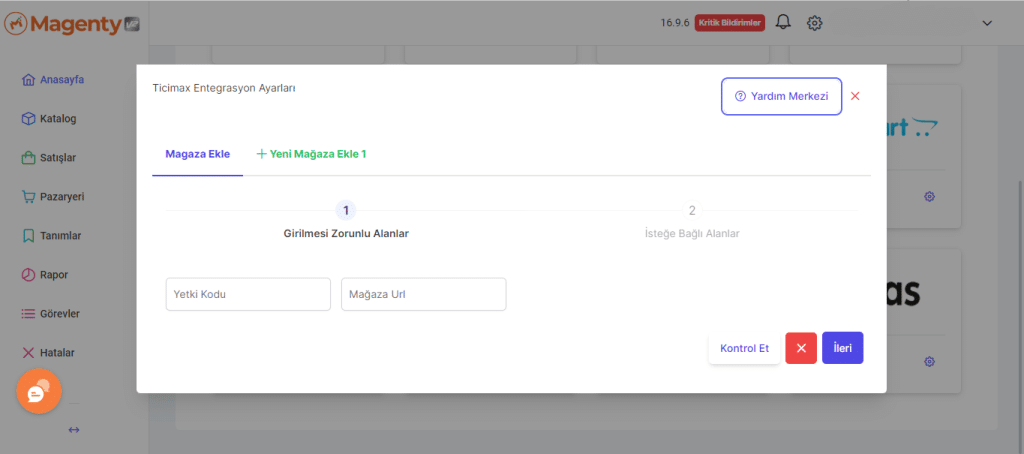Click the Kontrol Et button
Image resolution: width=1024 pixels, height=454 pixels.
[744, 348]
